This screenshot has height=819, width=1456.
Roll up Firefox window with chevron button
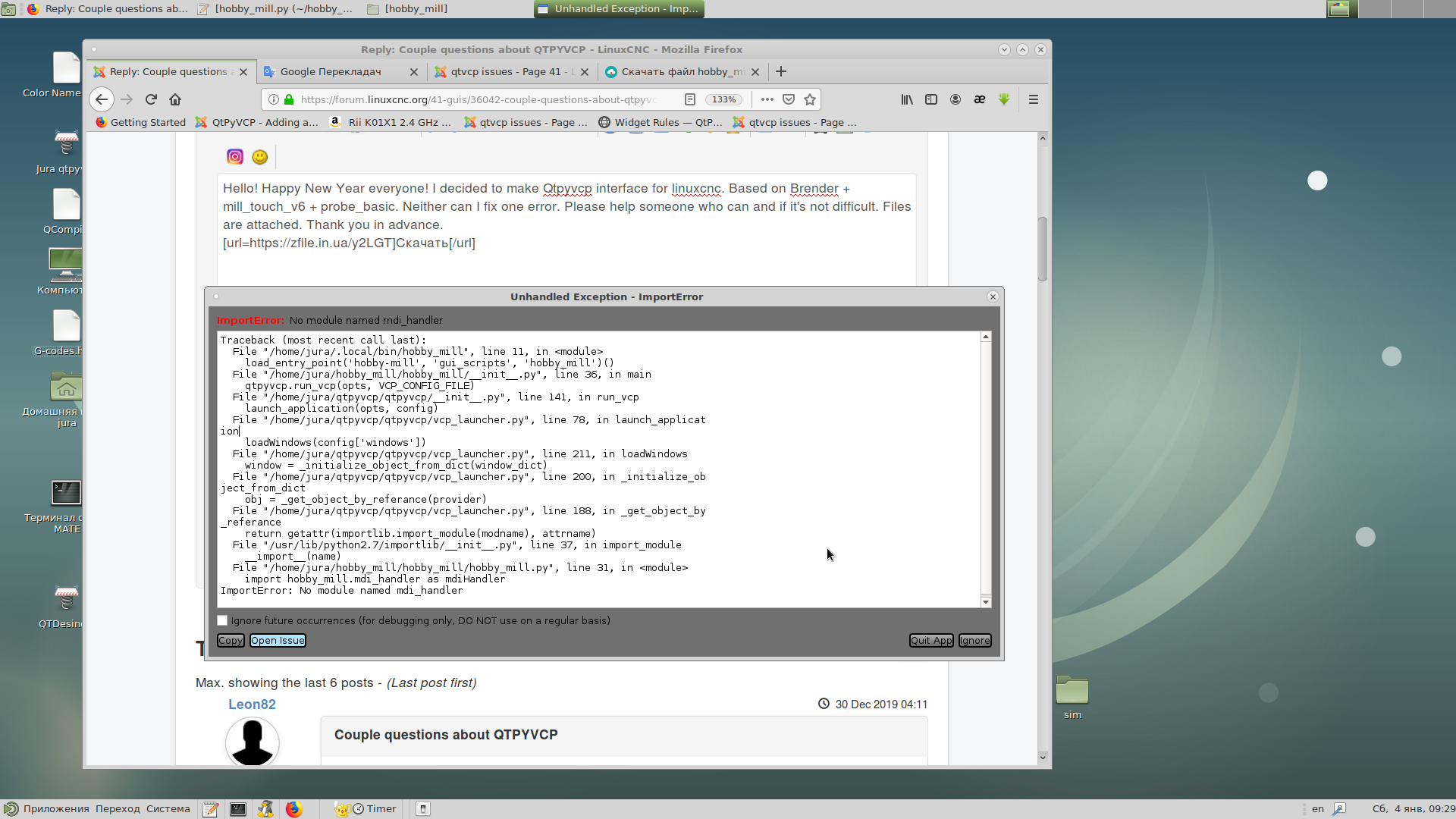tap(1004, 49)
